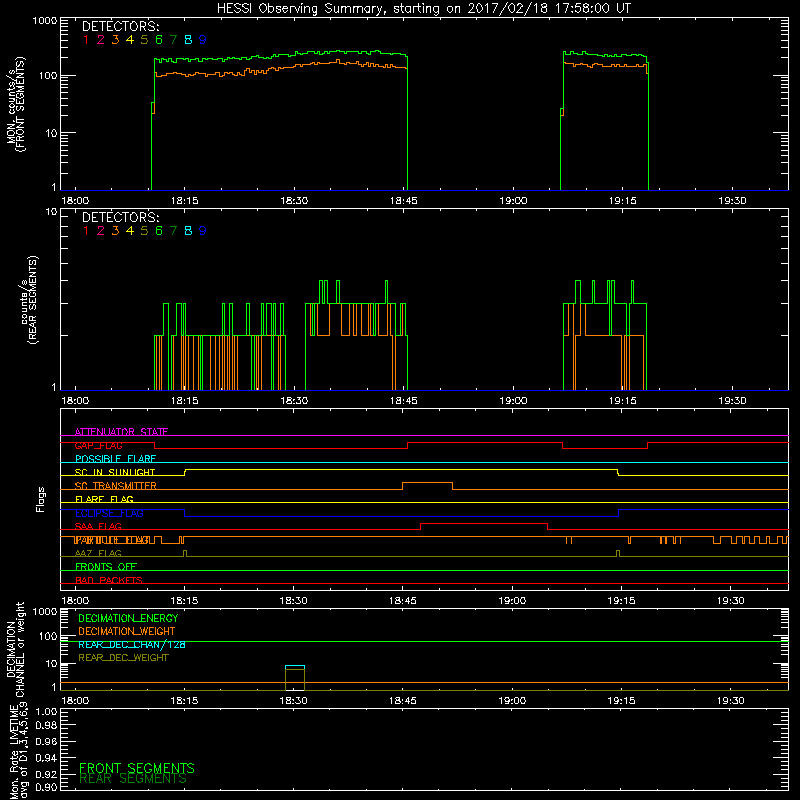Viewport: 800px width, 800px height.
Task: Click the DECIMATION_WEIGHT legend entry
Action: [x=127, y=631]
